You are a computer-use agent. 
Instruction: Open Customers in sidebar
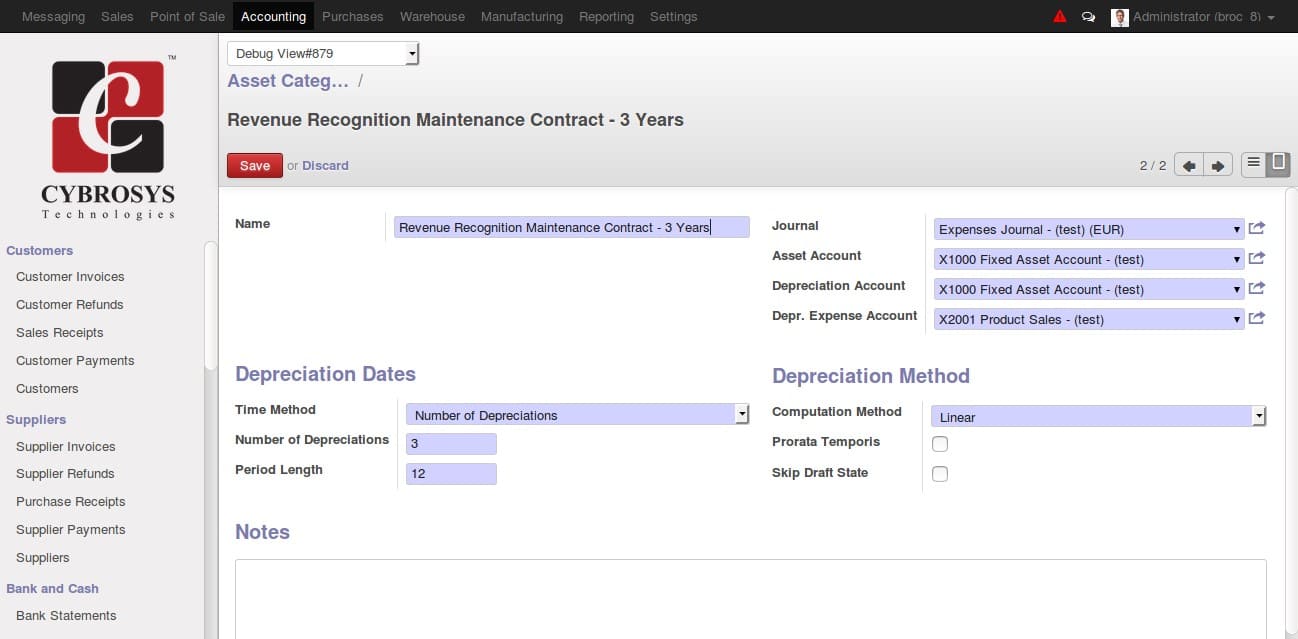pos(47,389)
